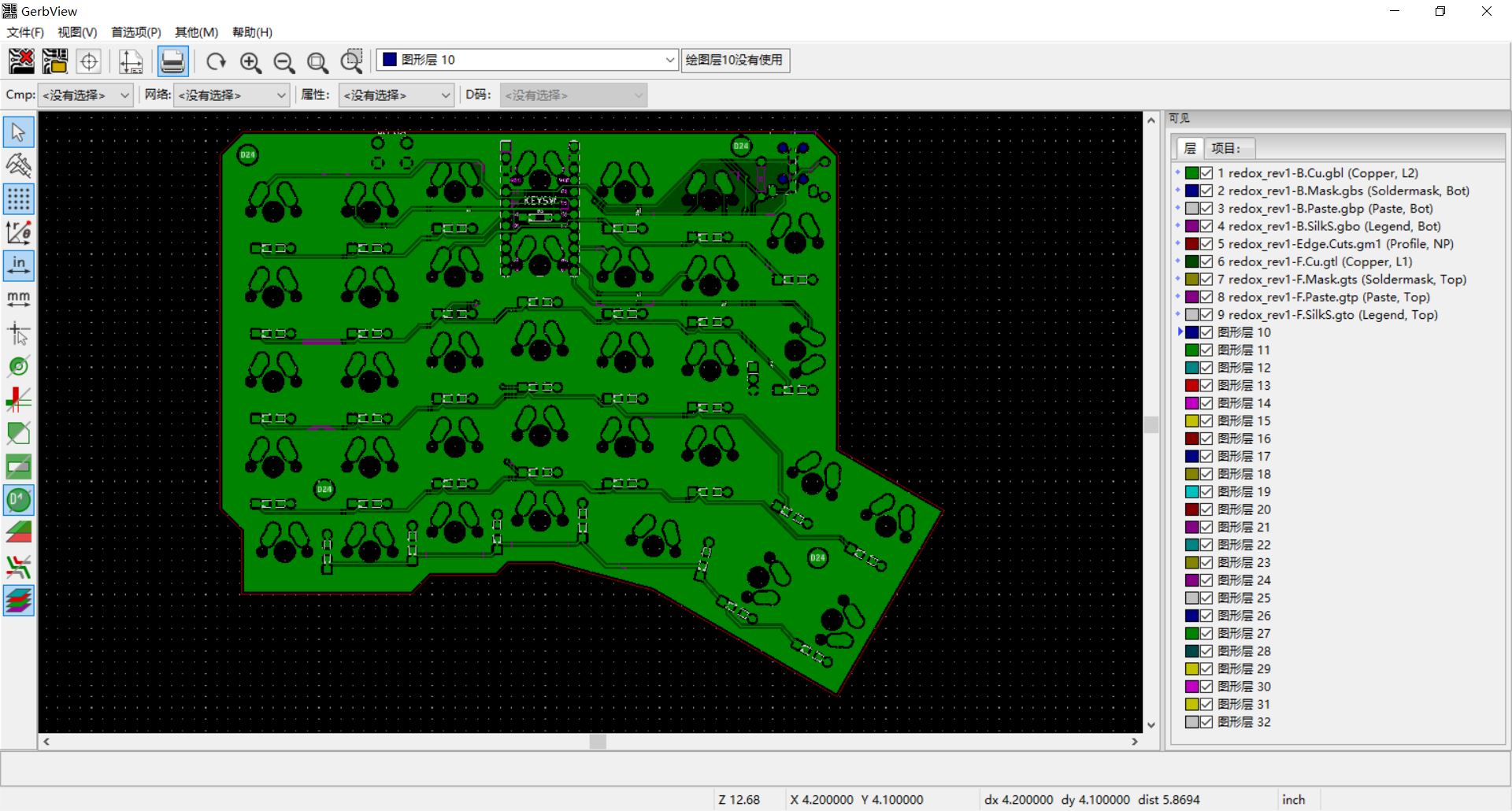Switch units to millimeters
Viewport: 1512px width, 811px height.
(18, 298)
